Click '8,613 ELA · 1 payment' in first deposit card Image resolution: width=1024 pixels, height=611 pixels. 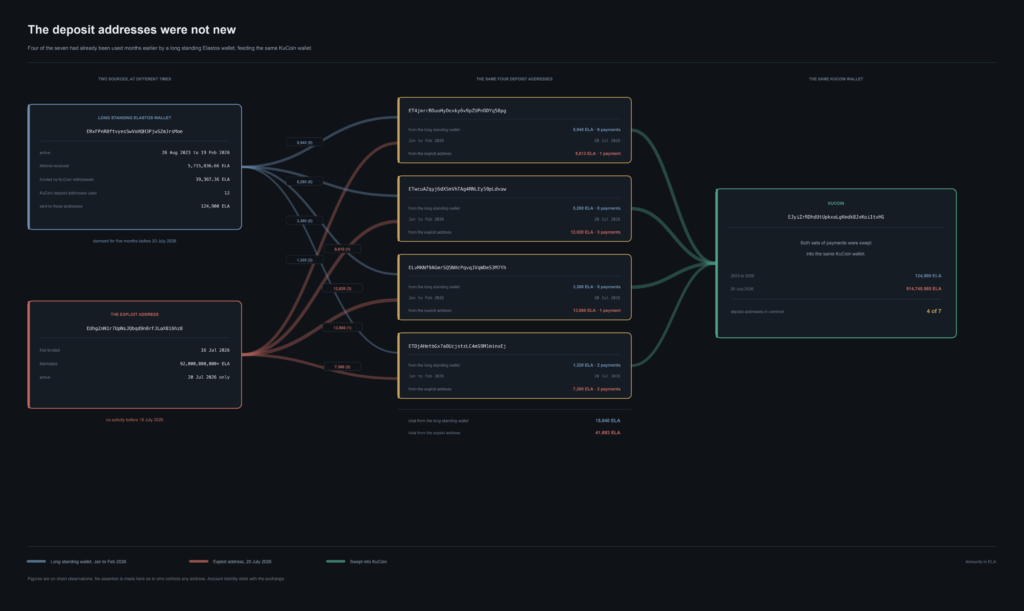tap(598, 153)
